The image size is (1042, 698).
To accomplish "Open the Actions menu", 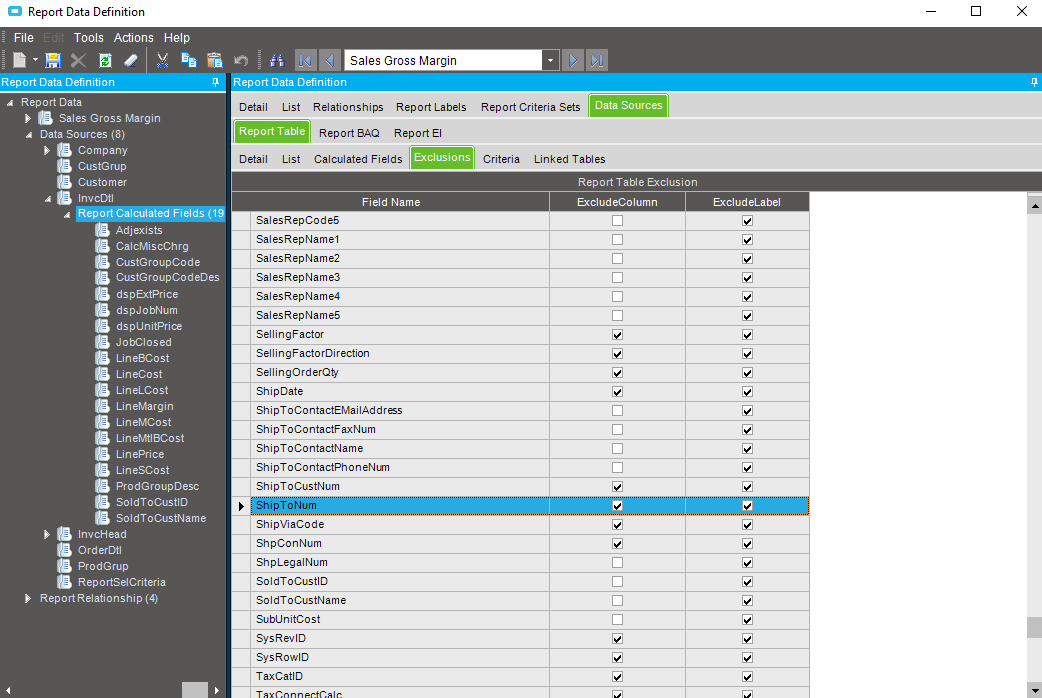I will pos(134,38).
